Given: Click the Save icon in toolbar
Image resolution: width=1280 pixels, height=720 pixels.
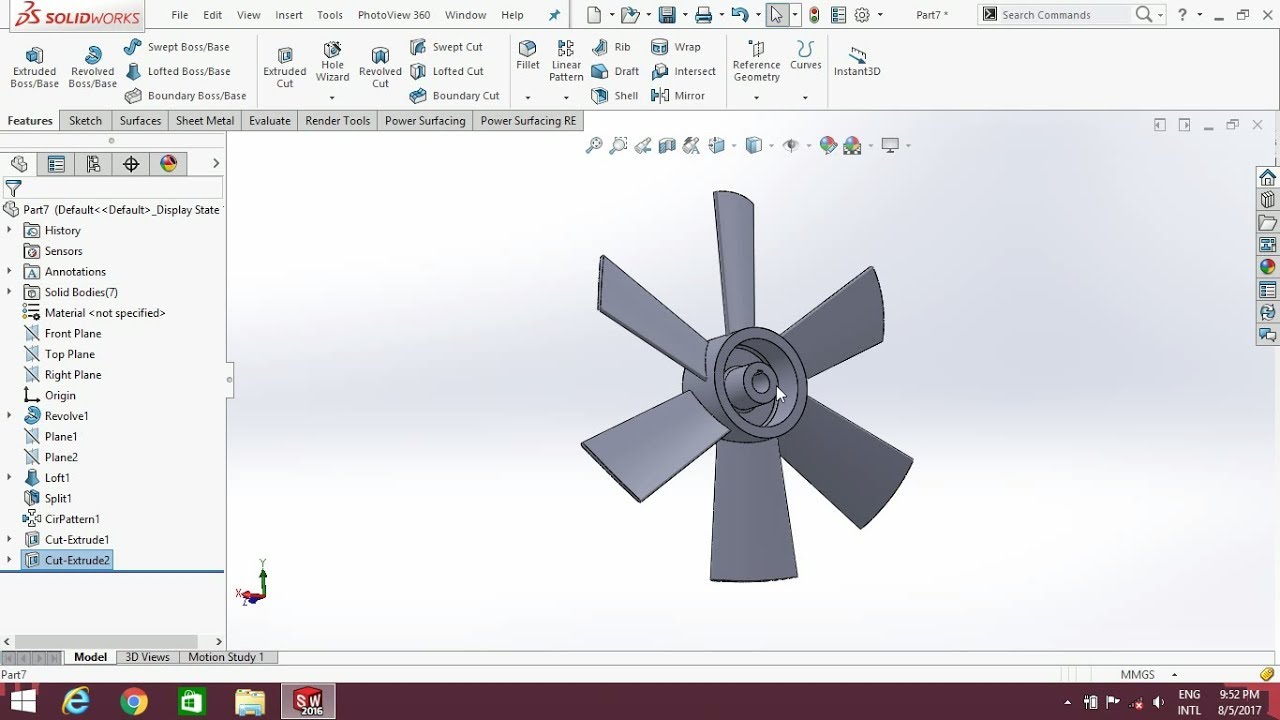Looking at the screenshot, I should (667, 15).
